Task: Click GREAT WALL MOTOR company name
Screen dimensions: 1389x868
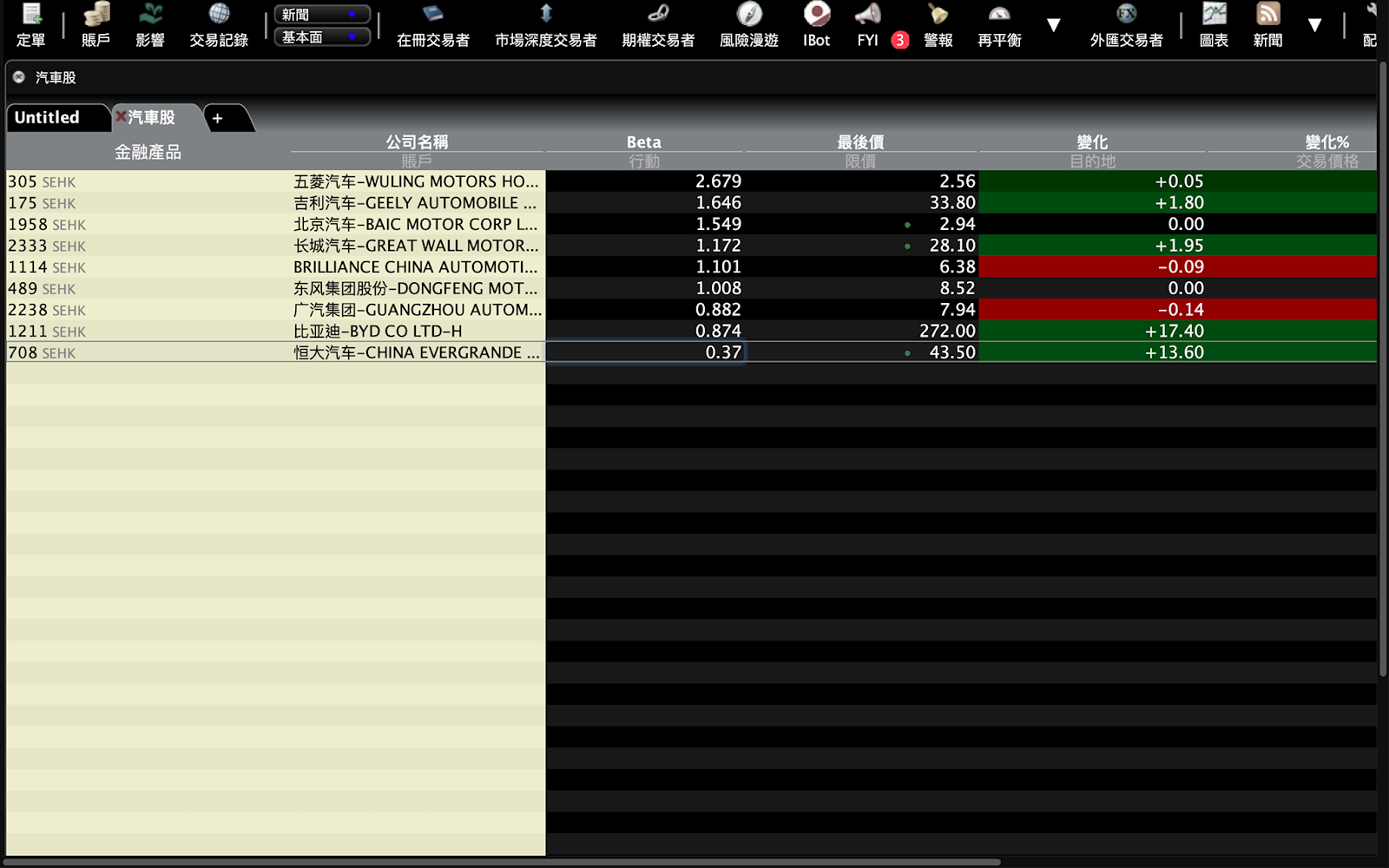Action: pyautogui.click(x=417, y=246)
